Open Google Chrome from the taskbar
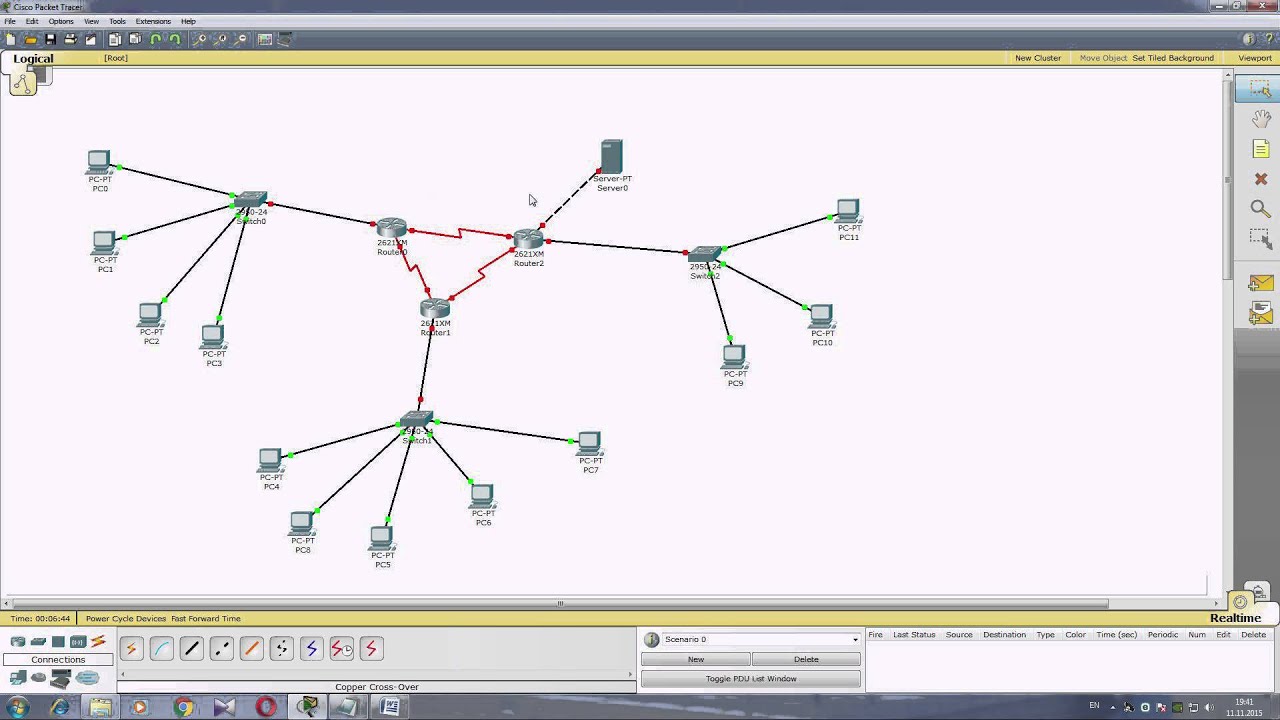Screen dimensions: 1280x720 (182, 707)
